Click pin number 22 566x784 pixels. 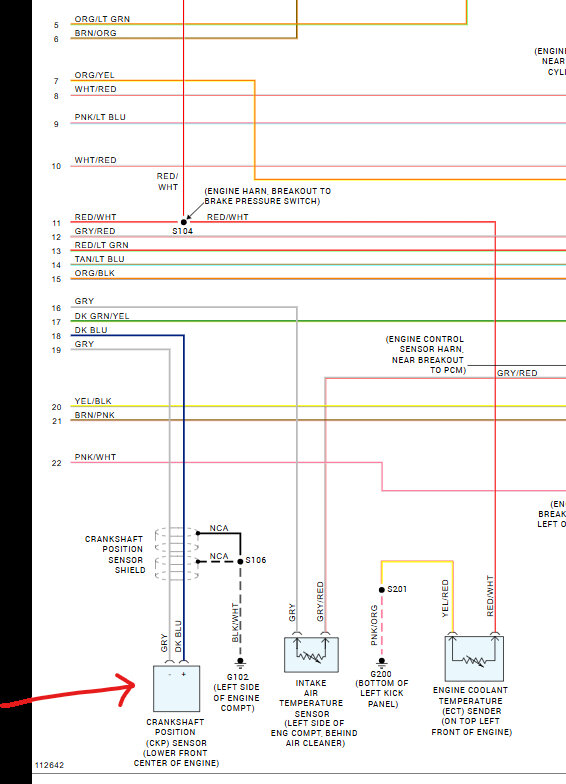pyautogui.click(x=56, y=463)
